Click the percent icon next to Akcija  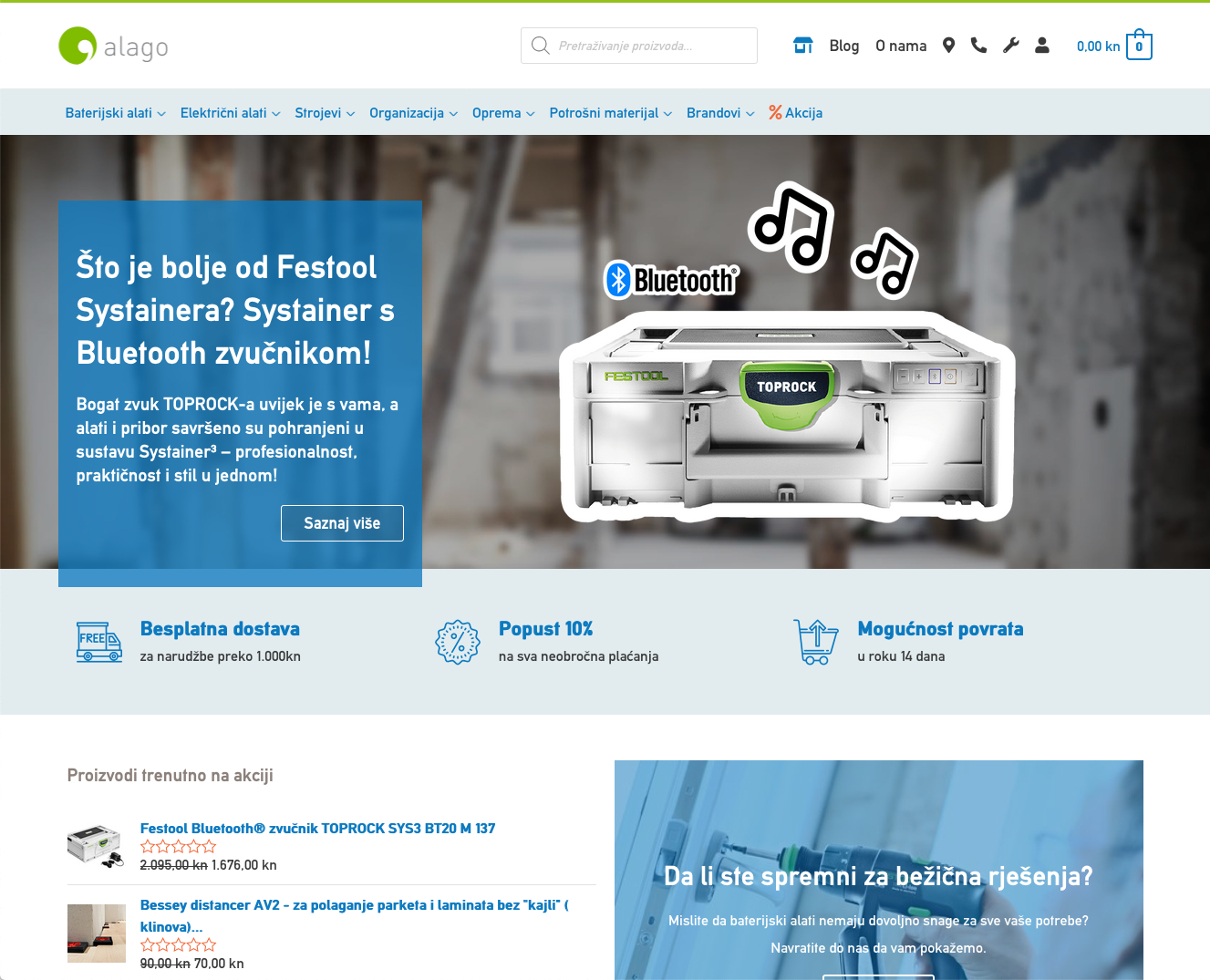click(775, 112)
